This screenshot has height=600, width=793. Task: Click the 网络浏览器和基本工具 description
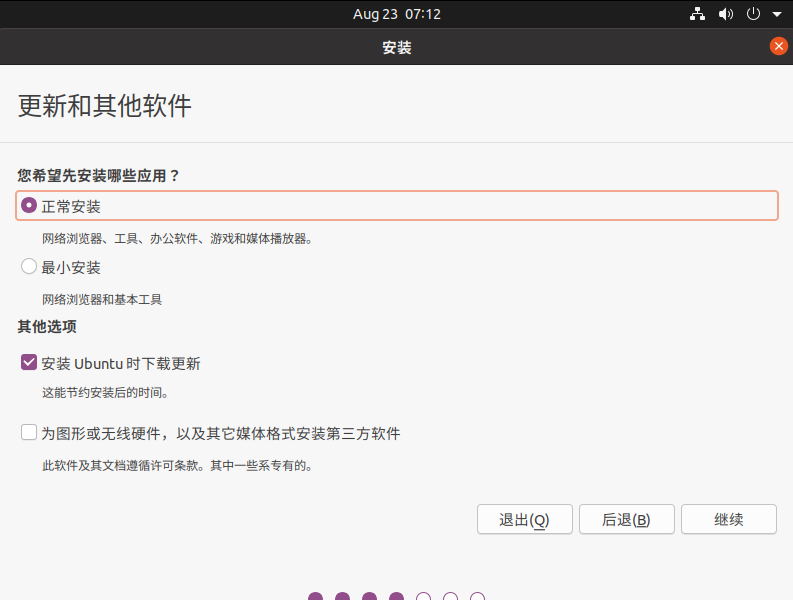102,299
